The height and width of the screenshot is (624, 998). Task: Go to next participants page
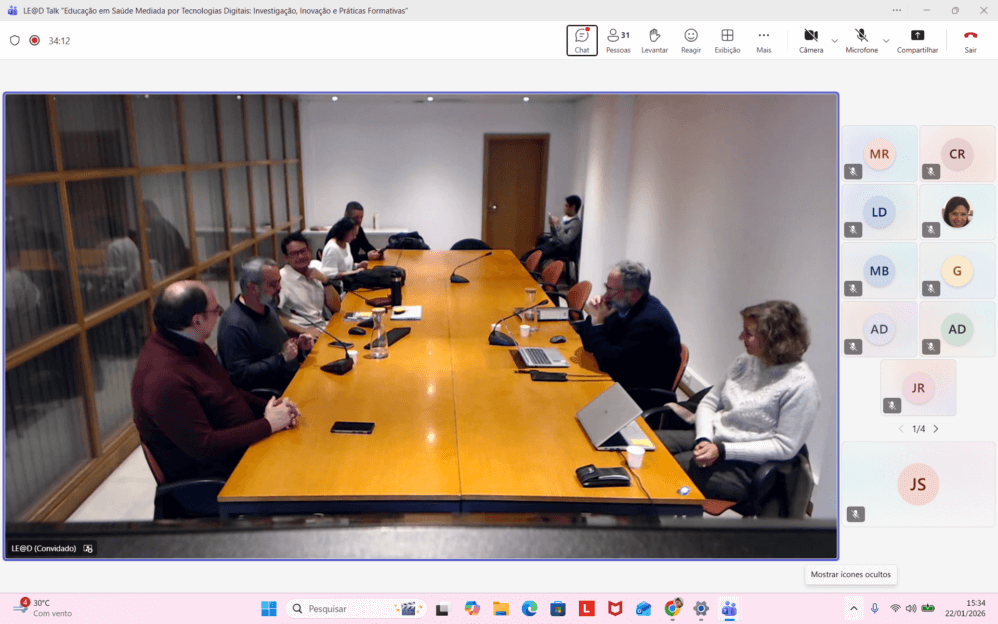click(x=936, y=429)
